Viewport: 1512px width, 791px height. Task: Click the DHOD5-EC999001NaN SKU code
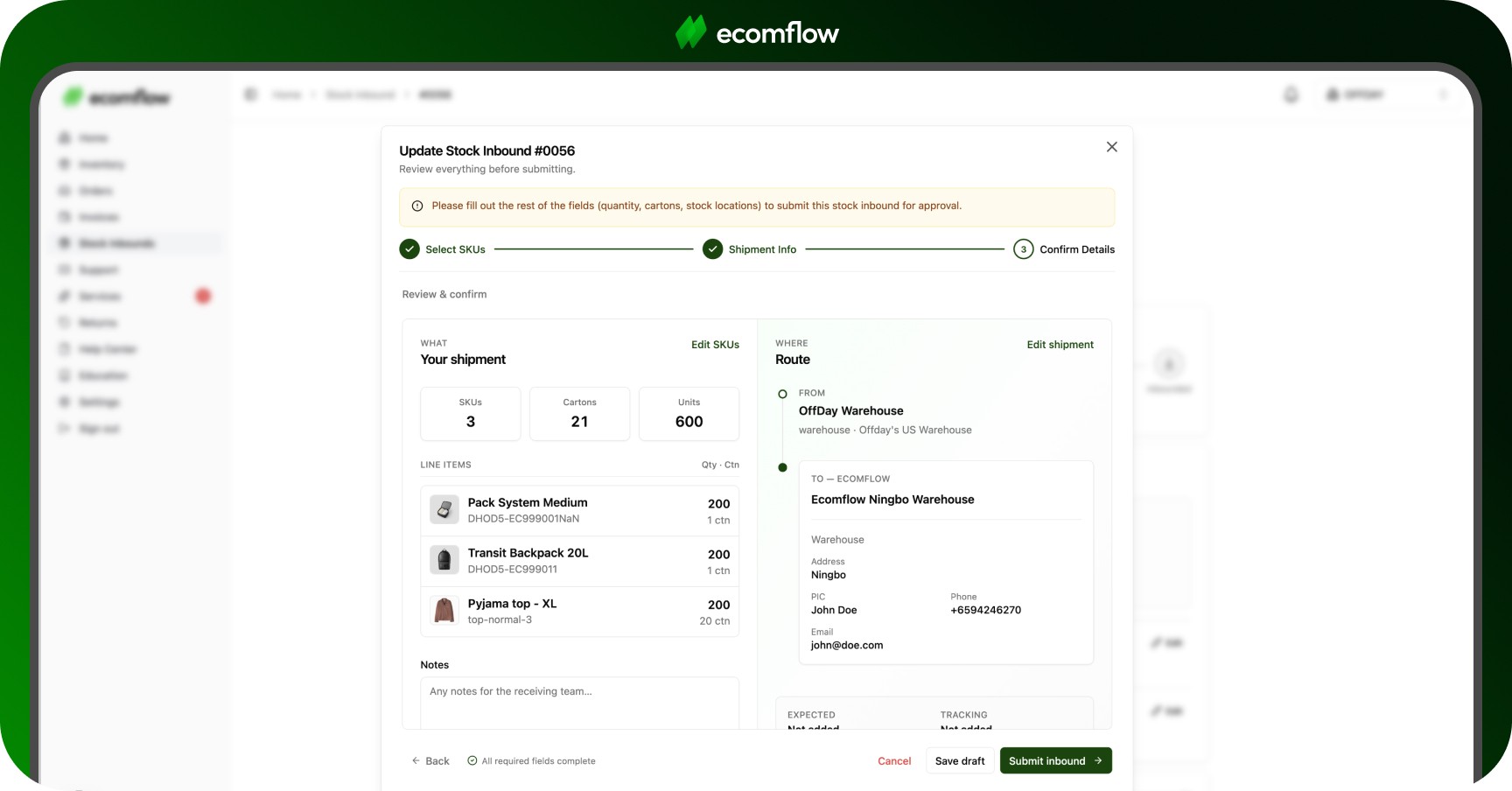point(523,519)
